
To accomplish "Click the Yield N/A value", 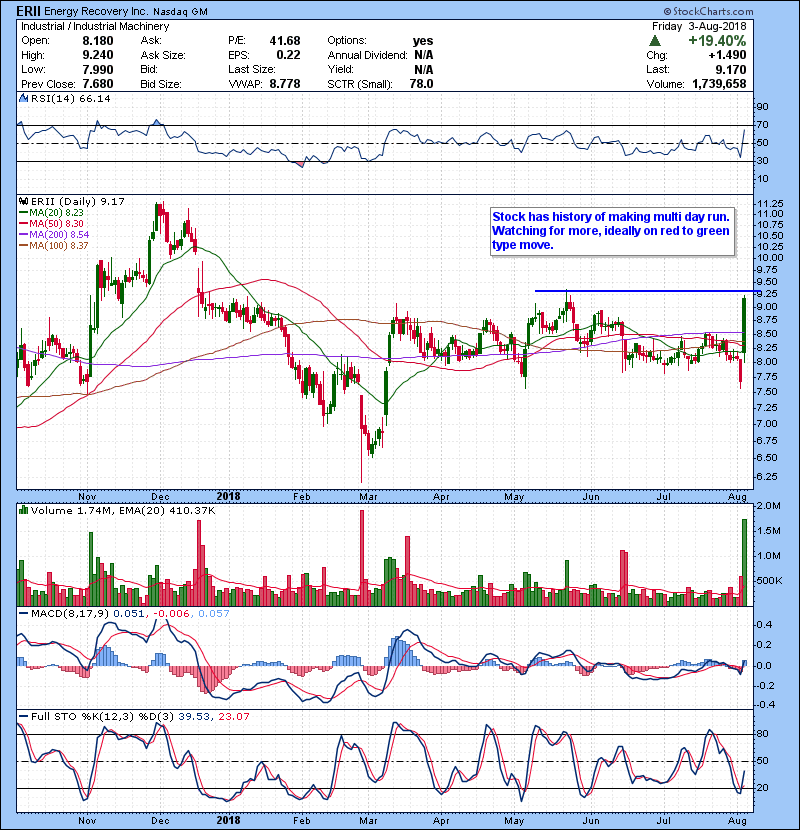I will point(424,69).
